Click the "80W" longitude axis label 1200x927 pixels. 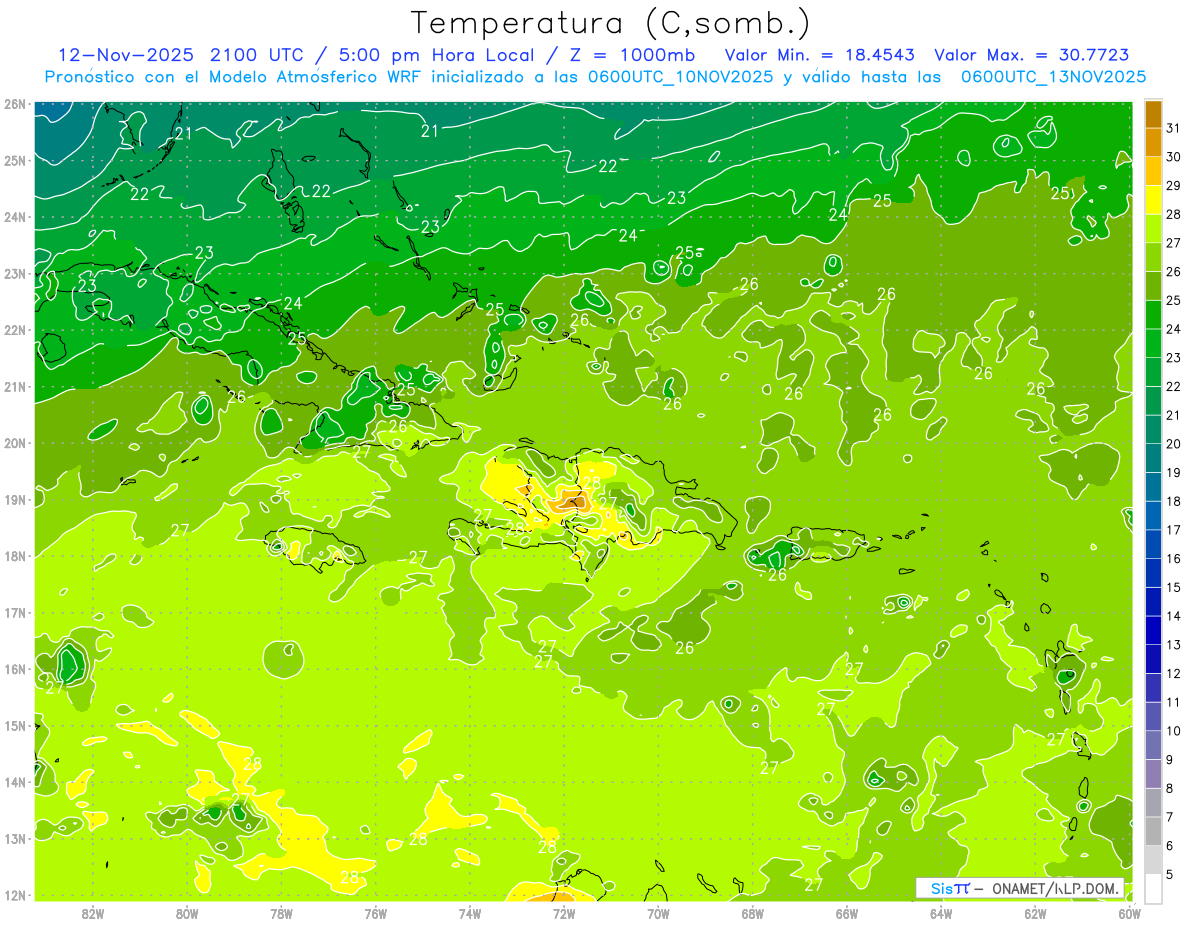(x=186, y=912)
